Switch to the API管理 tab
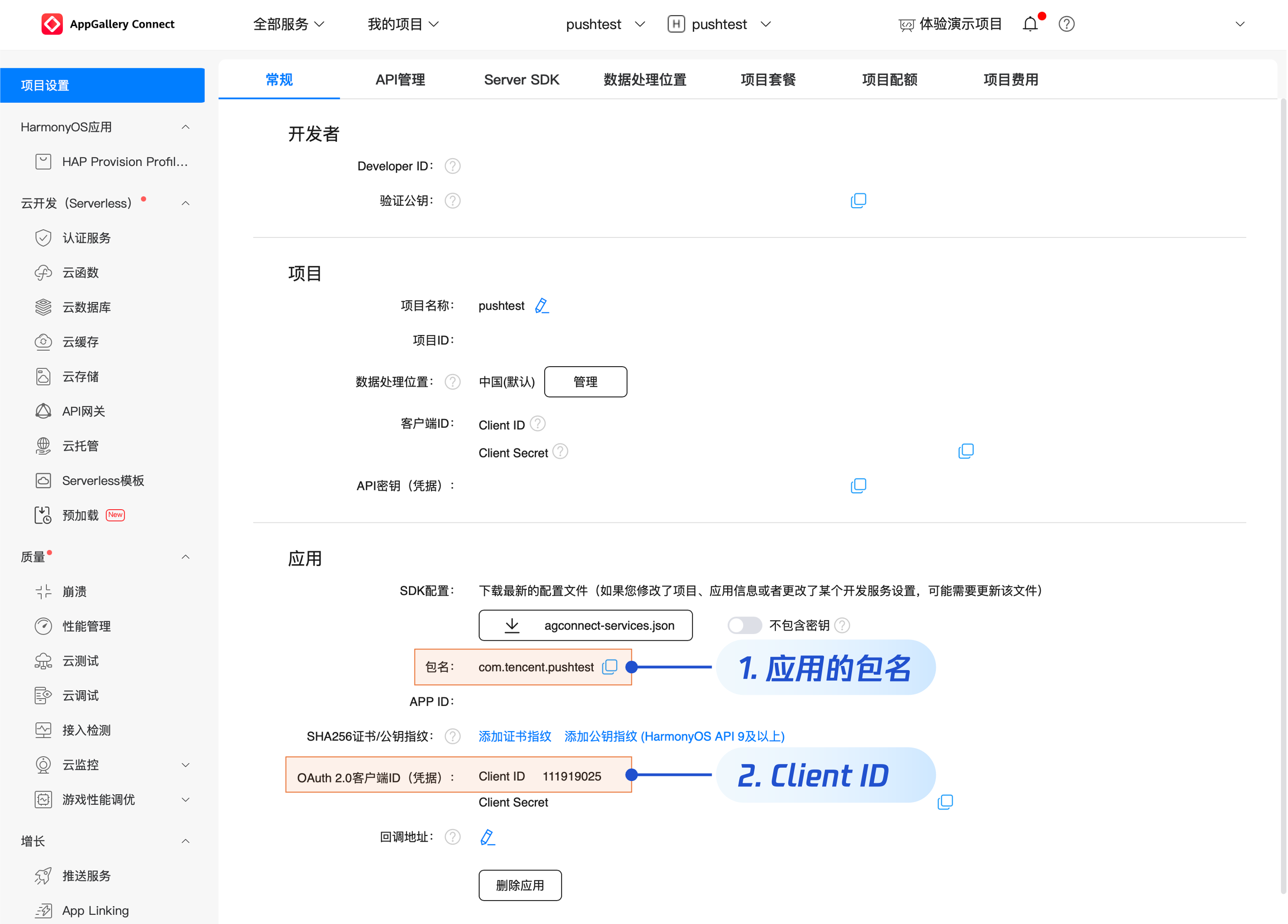This screenshot has height=924, width=1288. point(400,80)
